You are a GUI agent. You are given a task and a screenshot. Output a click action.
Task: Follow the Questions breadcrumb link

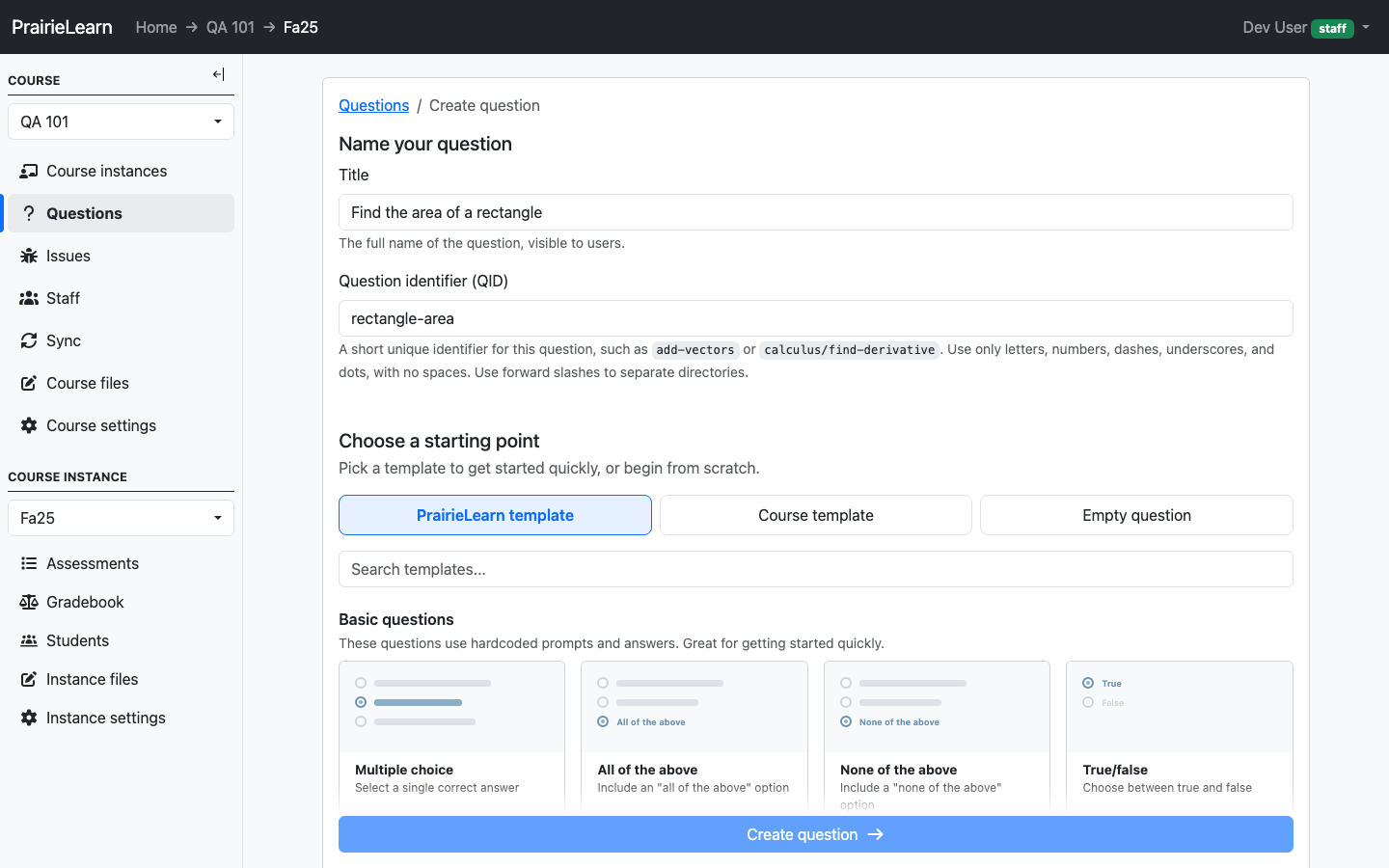373,105
